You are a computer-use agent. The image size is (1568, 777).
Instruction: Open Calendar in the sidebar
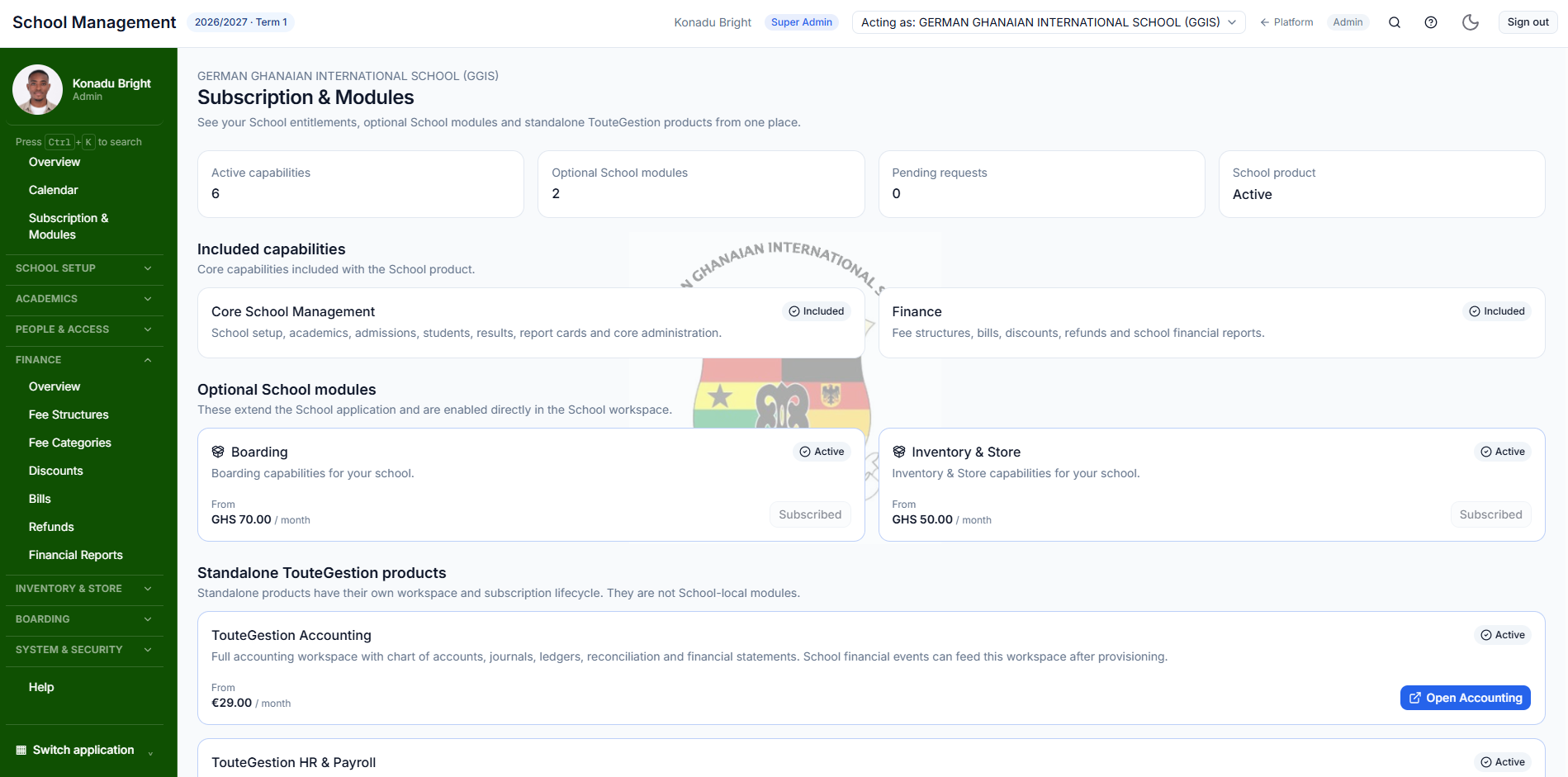click(54, 190)
